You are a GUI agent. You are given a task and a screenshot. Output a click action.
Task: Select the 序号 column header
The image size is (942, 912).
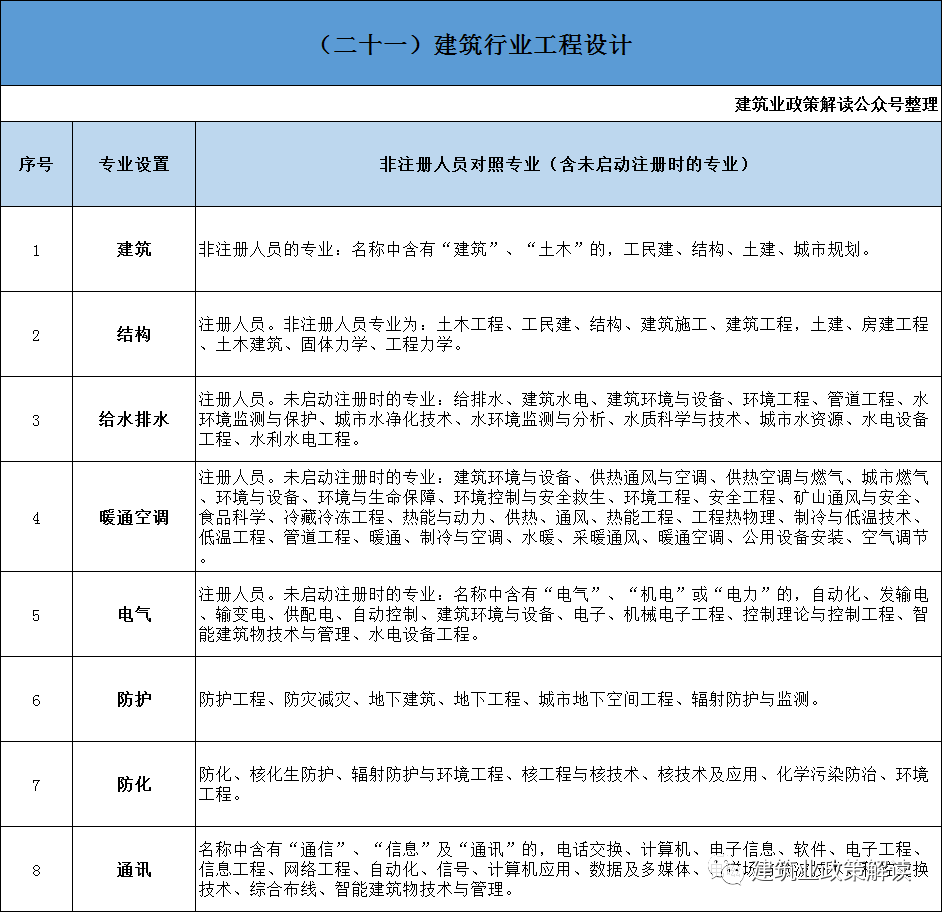point(36,163)
